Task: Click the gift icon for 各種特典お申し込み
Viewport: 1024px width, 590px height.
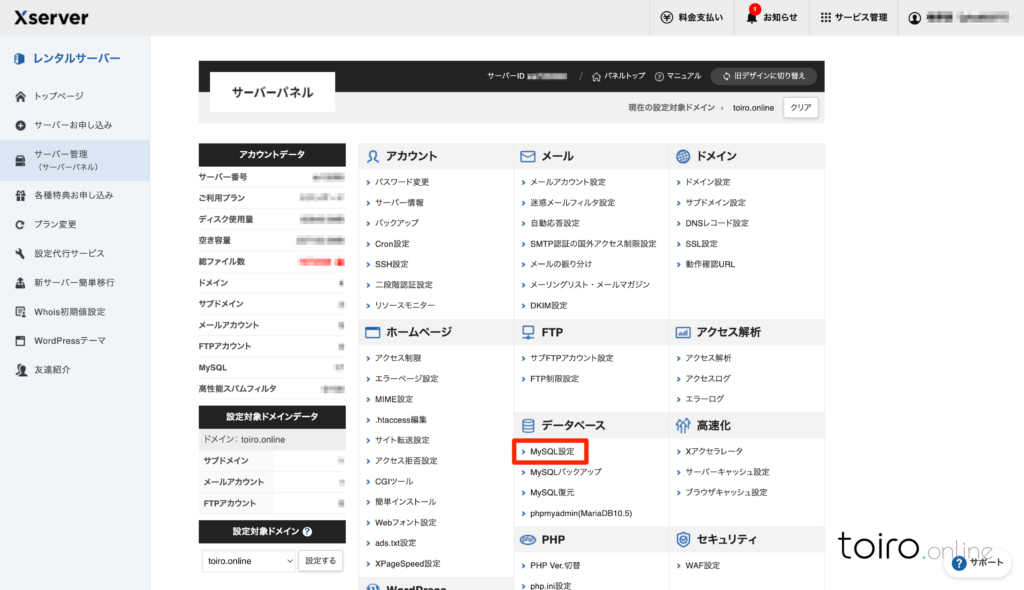Action: (x=21, y=195)
